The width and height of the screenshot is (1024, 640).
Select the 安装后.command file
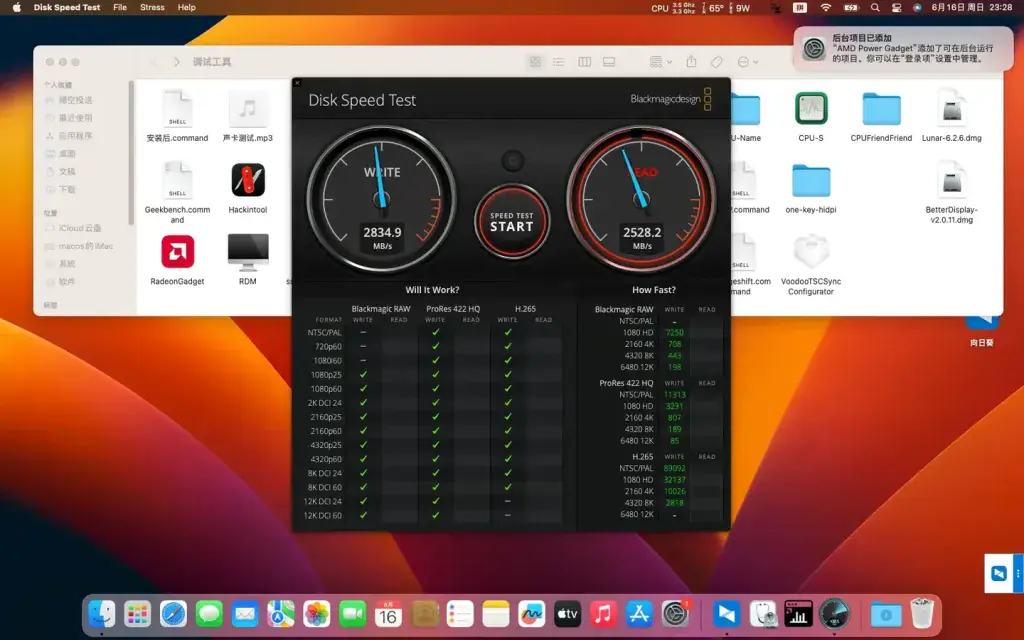point(177,116)
